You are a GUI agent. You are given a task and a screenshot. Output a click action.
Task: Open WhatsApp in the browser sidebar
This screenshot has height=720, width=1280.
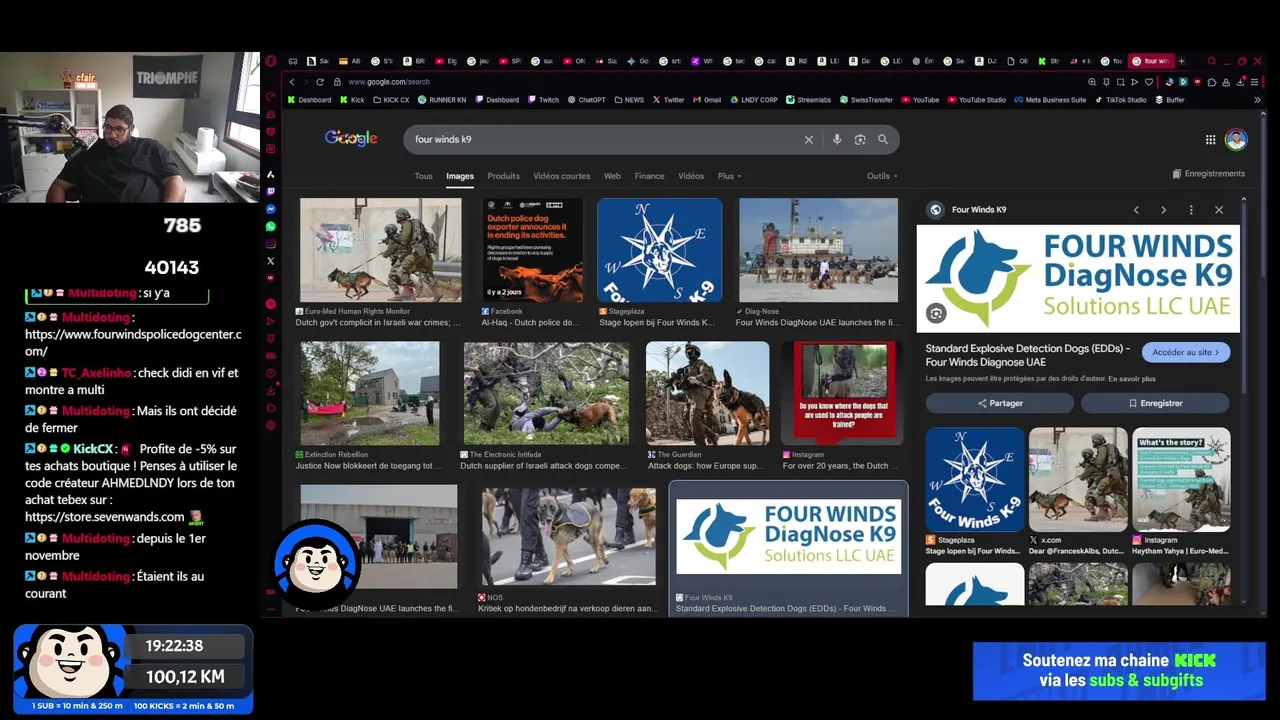pyautogui.click(x=270, y=227)
